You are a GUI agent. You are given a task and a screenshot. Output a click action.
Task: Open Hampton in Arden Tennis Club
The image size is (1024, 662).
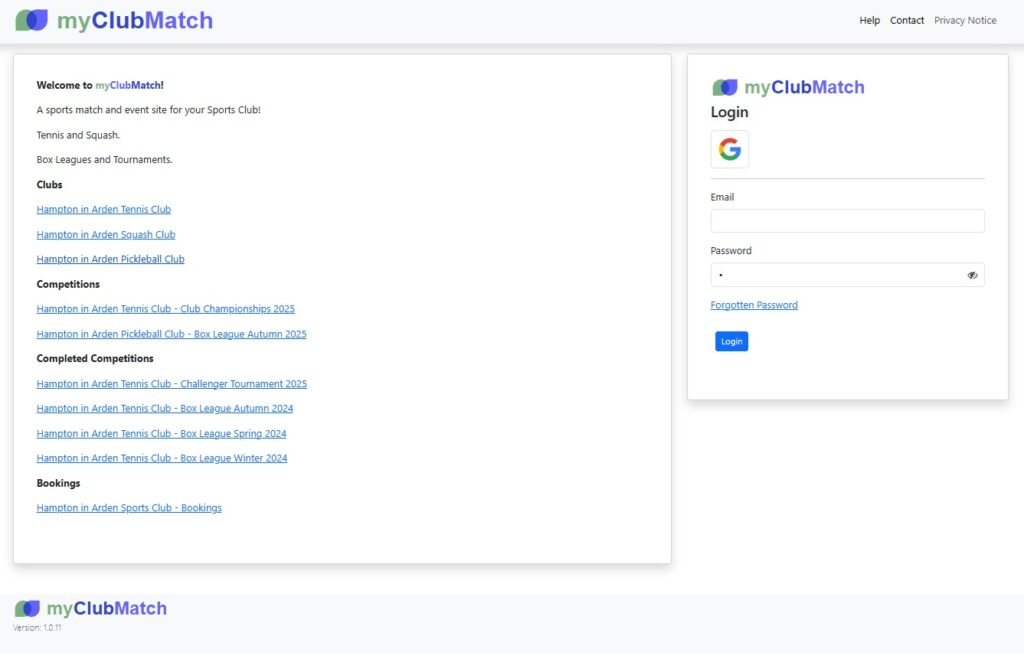pos(104,210)
